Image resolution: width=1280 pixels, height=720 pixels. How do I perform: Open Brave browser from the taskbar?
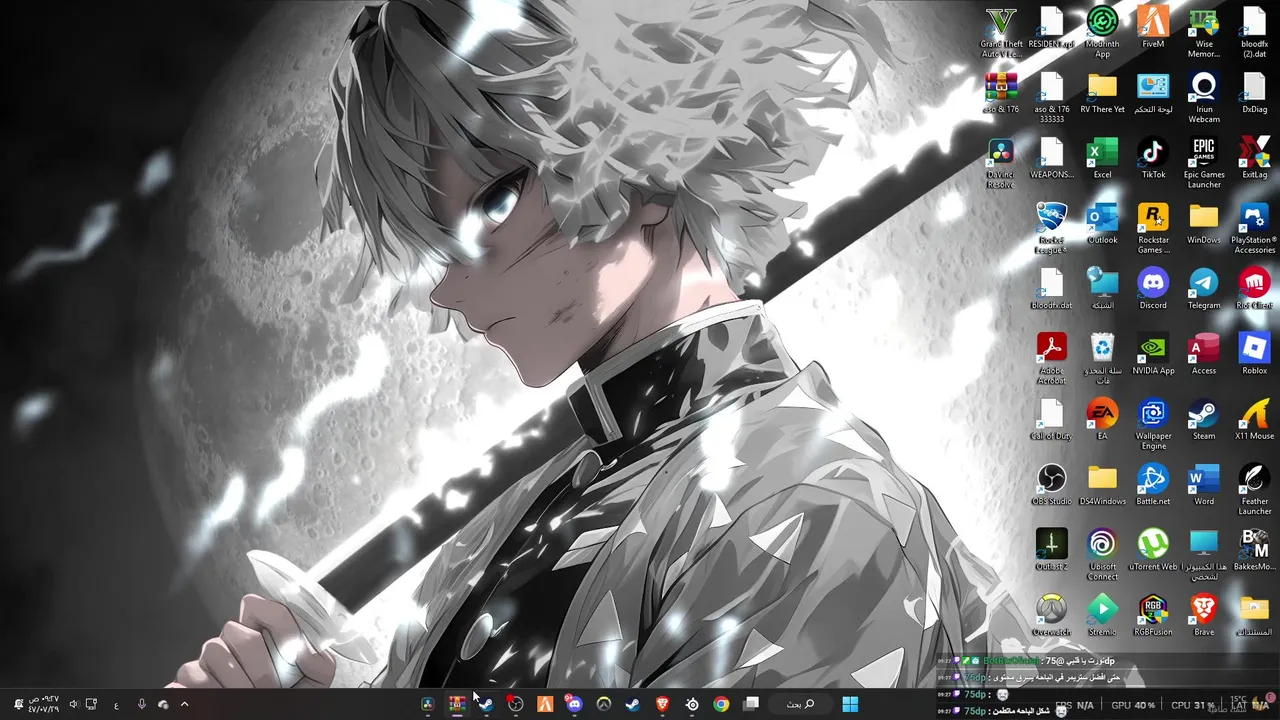(662, 704)
